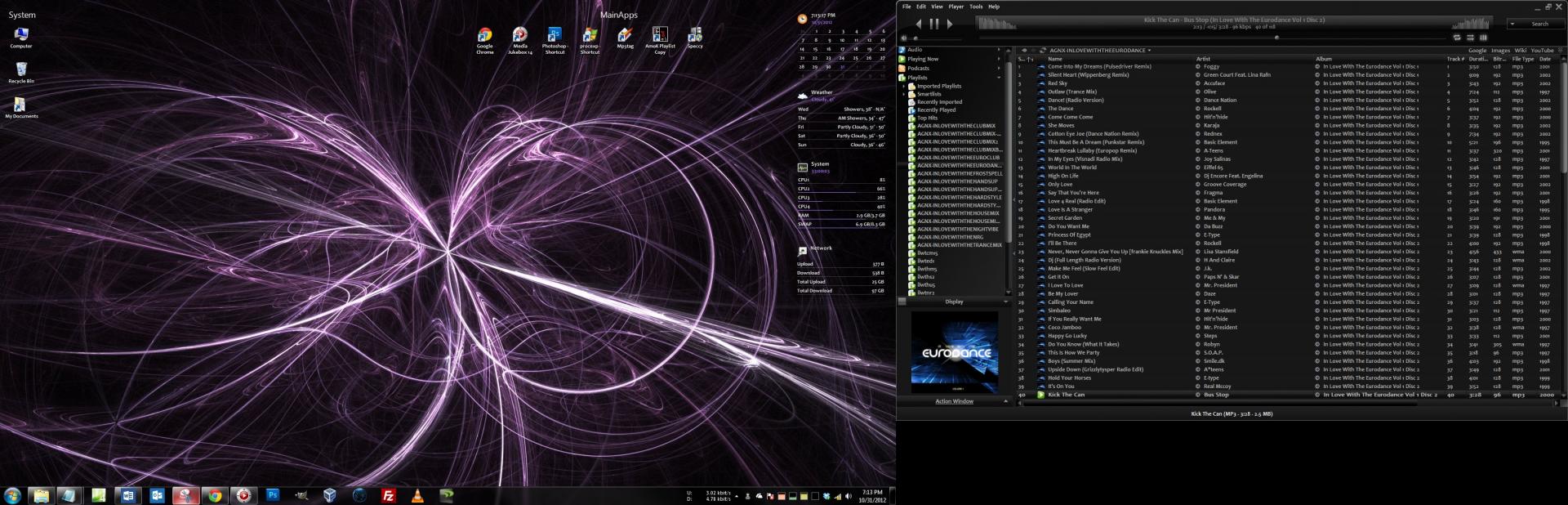Image resolution: width=1568 pixels, height=505 pixels.
Task: Toggle shuffle mode in the player
Action: coord(1470,38)
